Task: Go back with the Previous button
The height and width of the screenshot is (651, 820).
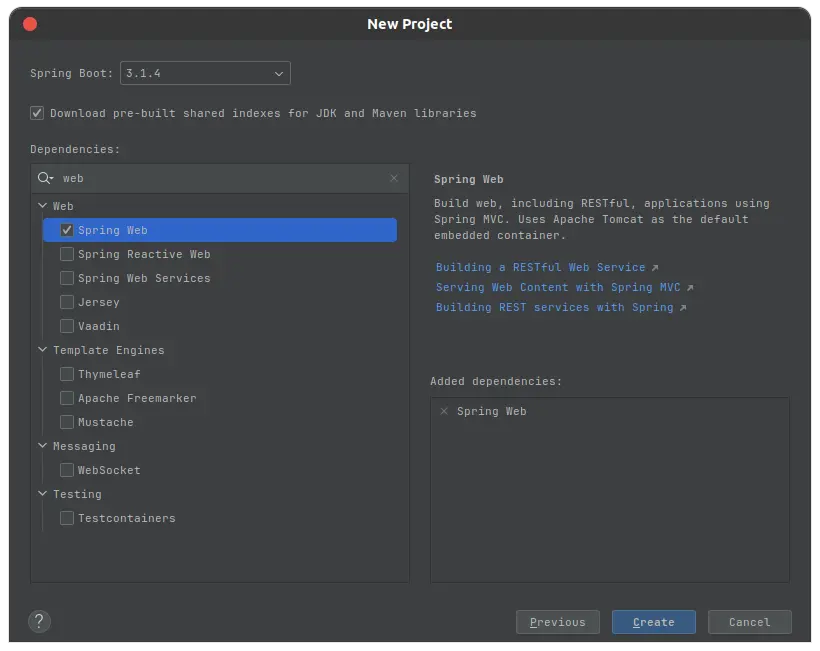Action: 557,622
